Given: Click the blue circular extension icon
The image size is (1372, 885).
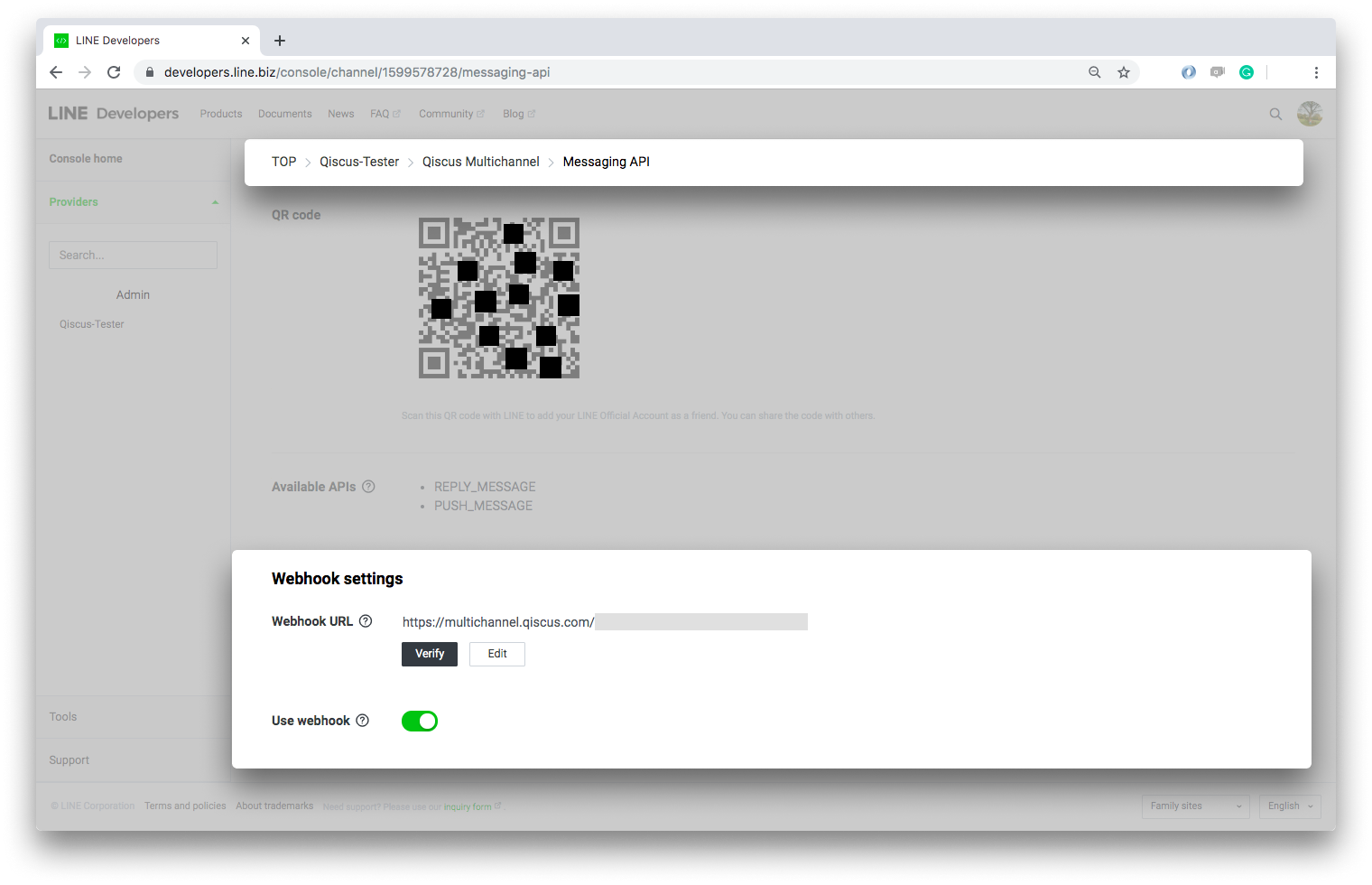Looking at the screenshot, I should pos(1189,72).
